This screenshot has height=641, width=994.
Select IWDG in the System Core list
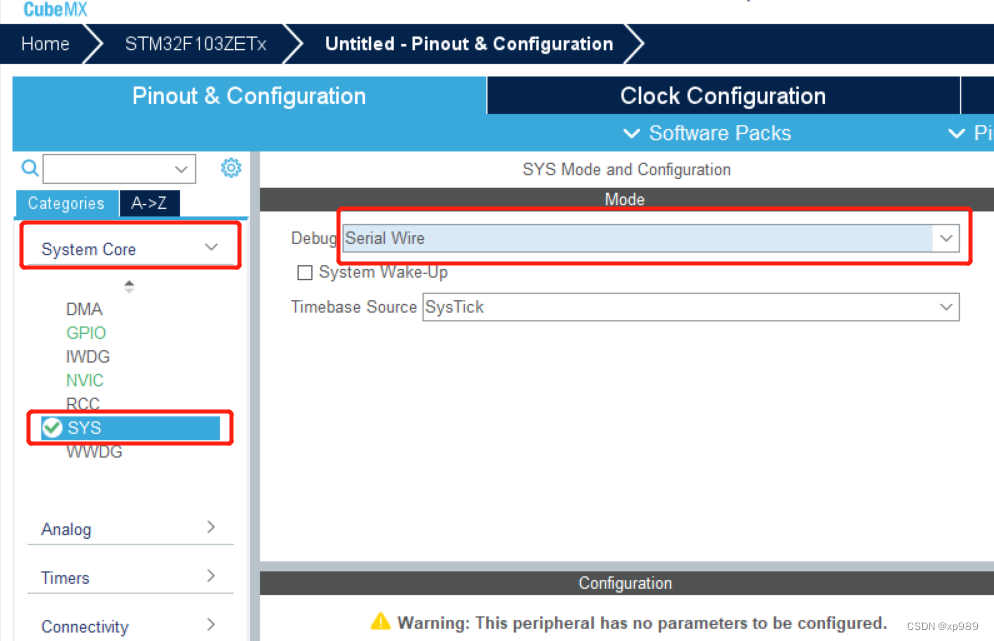pyautogui.click(x=87, y=357)
